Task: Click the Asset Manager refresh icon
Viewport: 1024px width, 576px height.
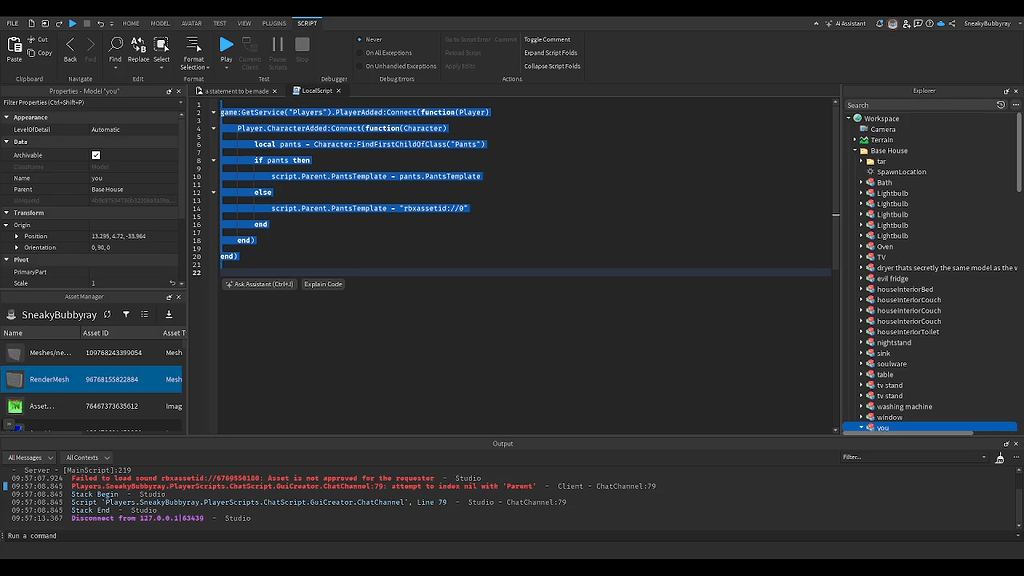Action: coord(107,315)
